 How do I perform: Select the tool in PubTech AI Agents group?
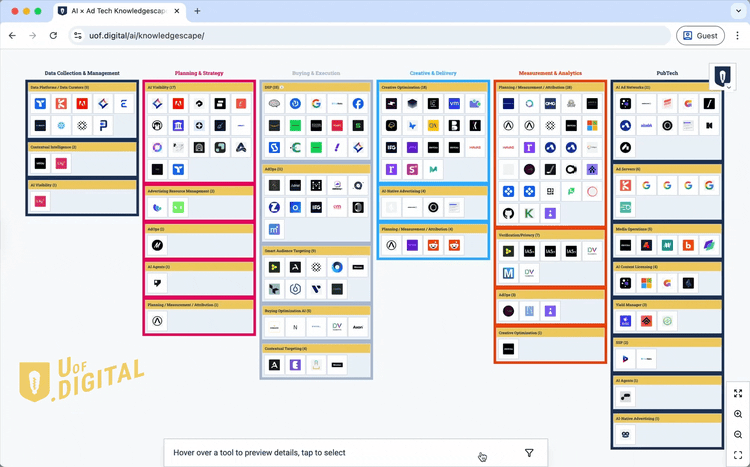(x=625, y=397)
